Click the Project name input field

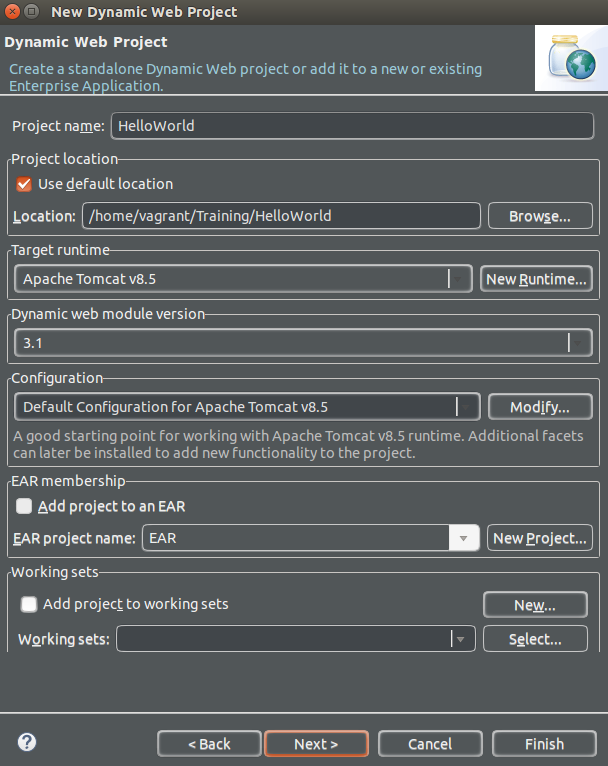click(x=352, y=126)
